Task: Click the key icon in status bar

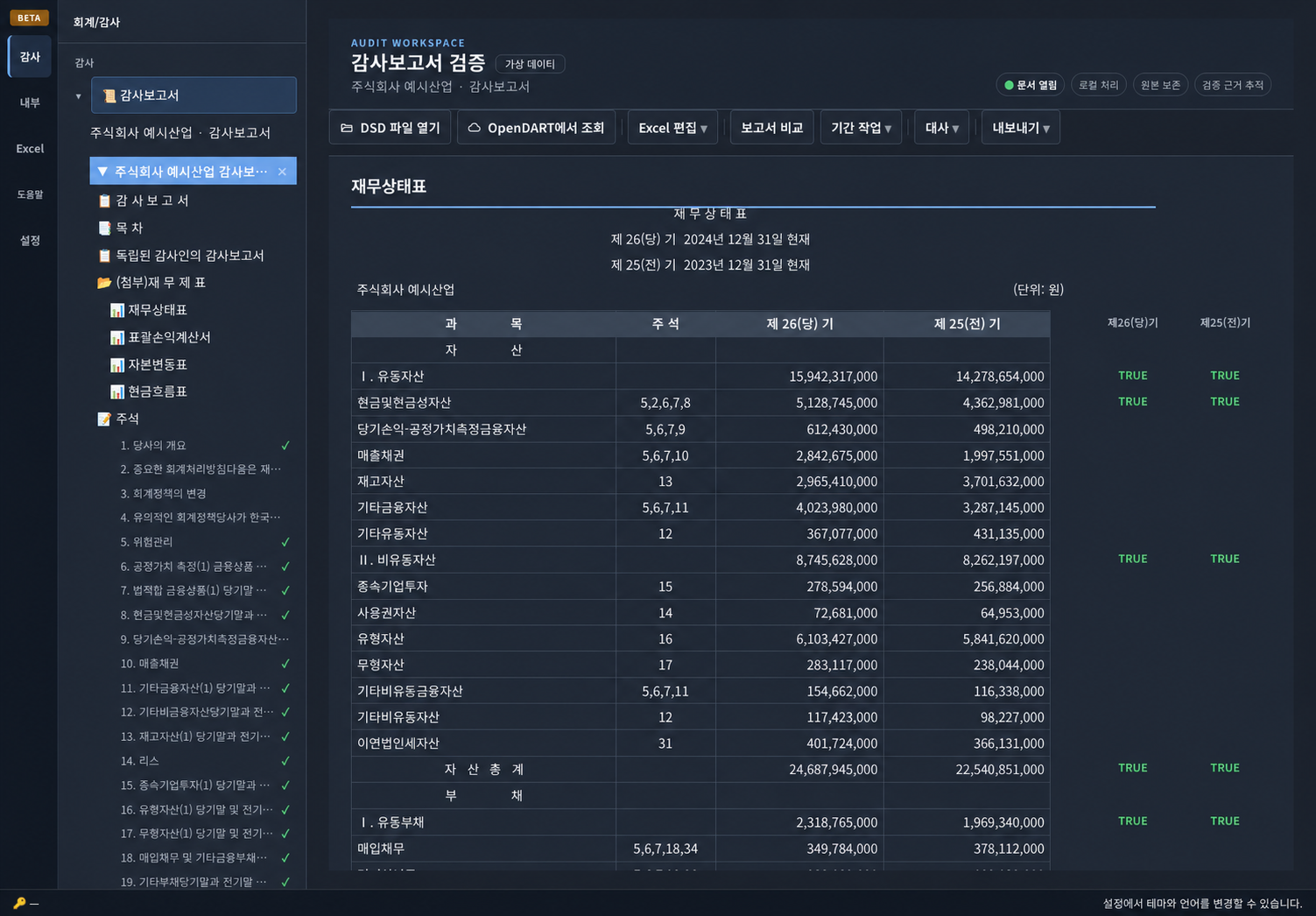Action: [19, 903]
